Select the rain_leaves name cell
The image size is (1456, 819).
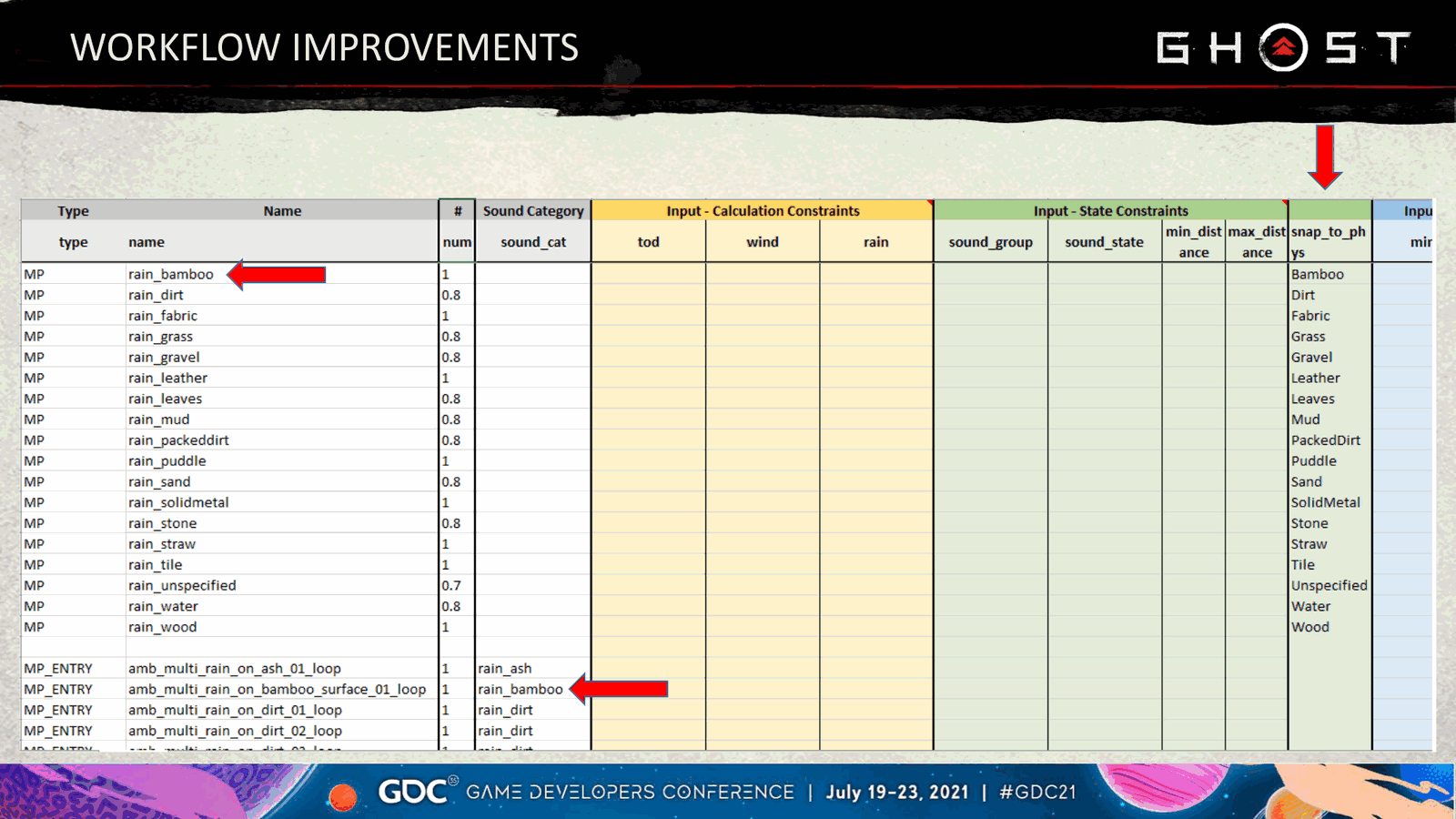(x=282, y=399)
